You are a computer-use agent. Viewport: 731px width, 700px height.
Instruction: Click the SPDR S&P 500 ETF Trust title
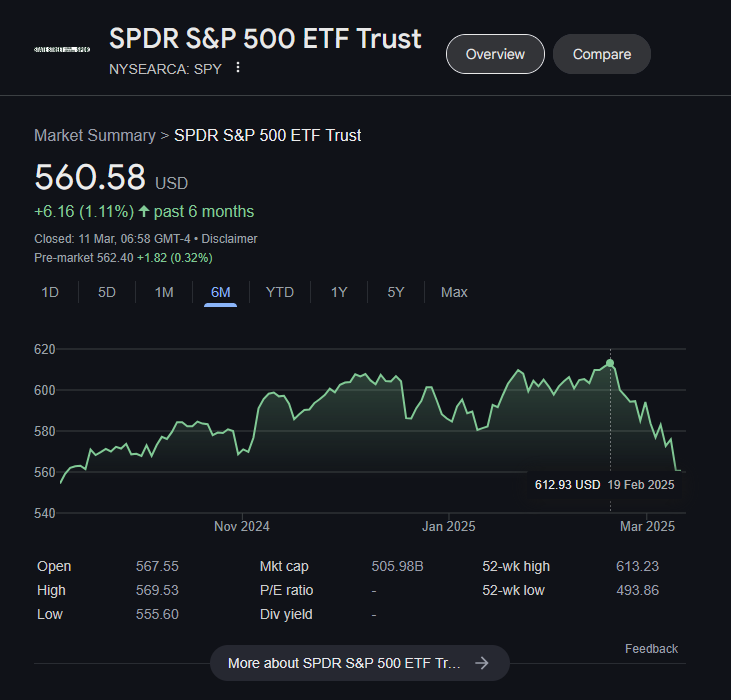[x=265, y=38]
